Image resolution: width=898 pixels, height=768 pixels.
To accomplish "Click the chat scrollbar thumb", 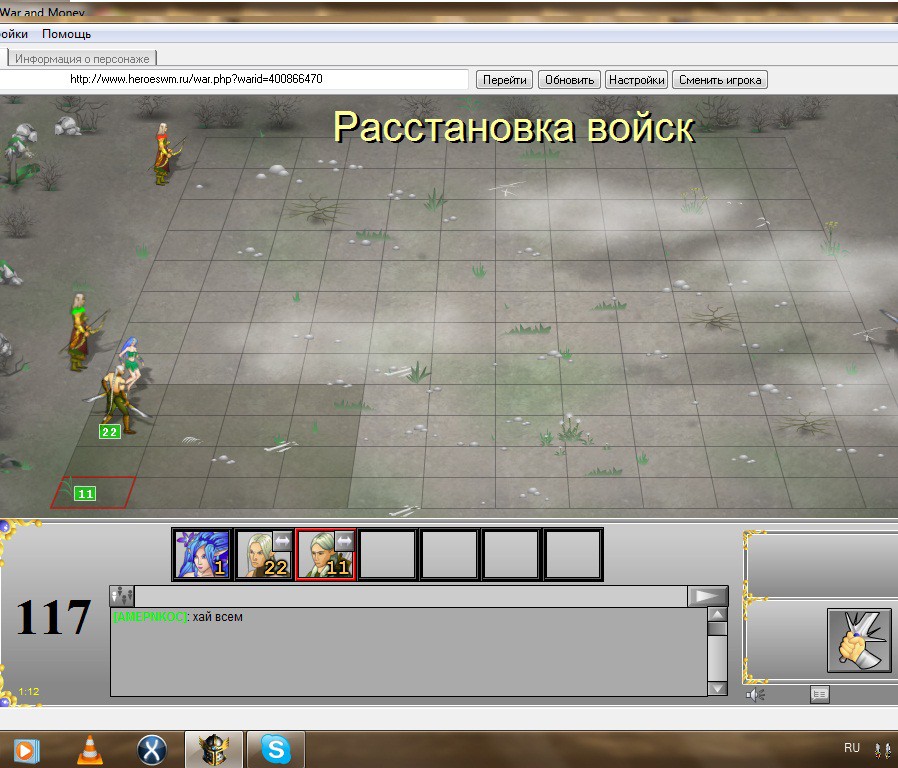I will click(x=717, y=629).
